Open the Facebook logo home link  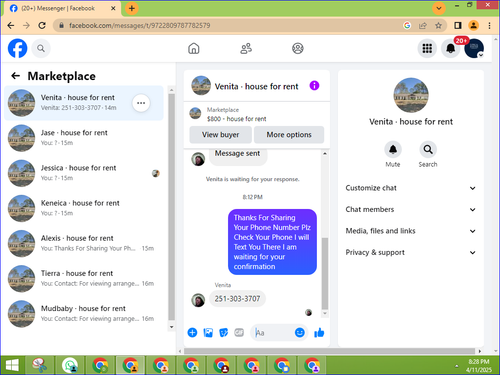coord(17,48)
